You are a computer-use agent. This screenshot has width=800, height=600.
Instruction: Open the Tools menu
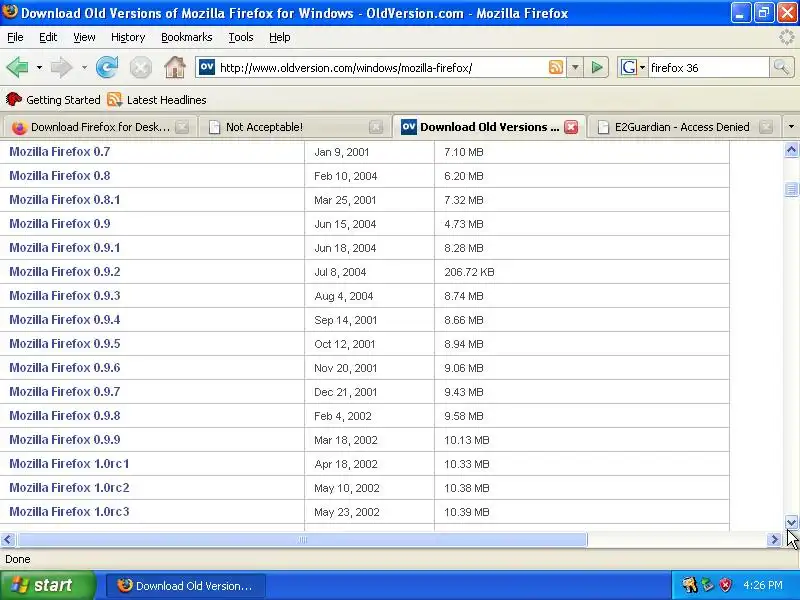(x=241, y=37)
